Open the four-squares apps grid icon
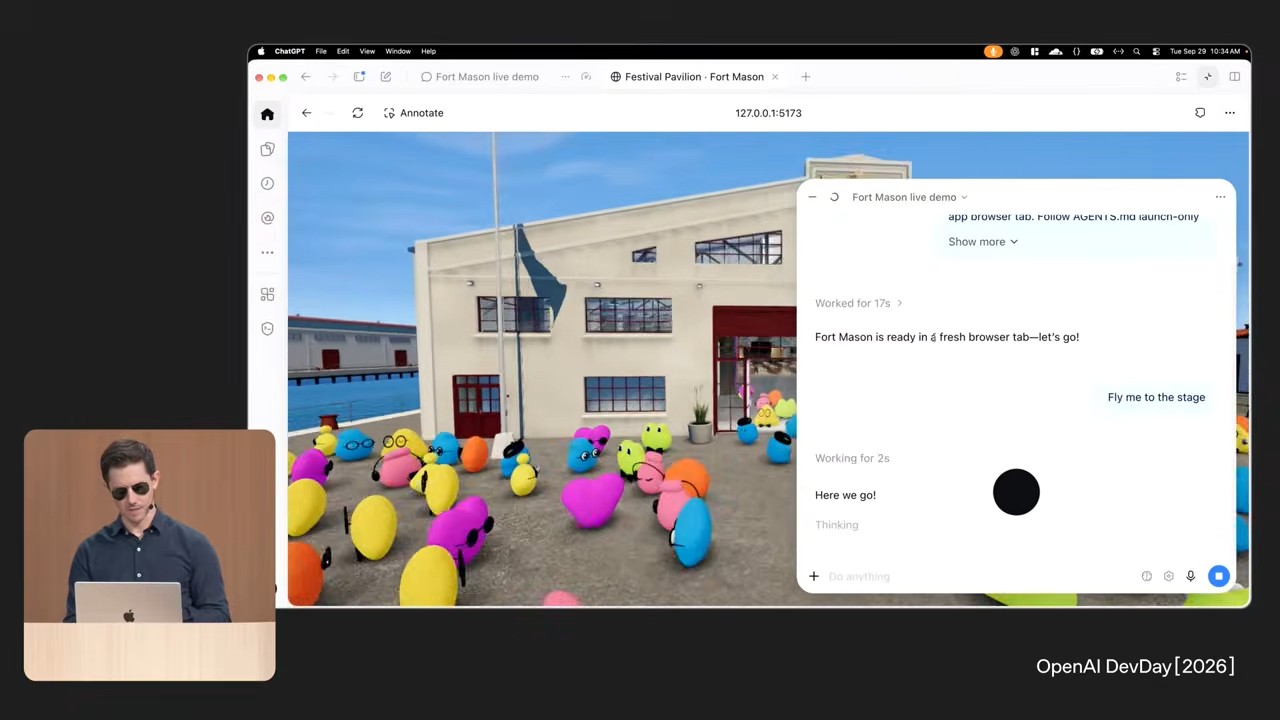Screen dimensions: 1280x720 [x=267, y=294]
